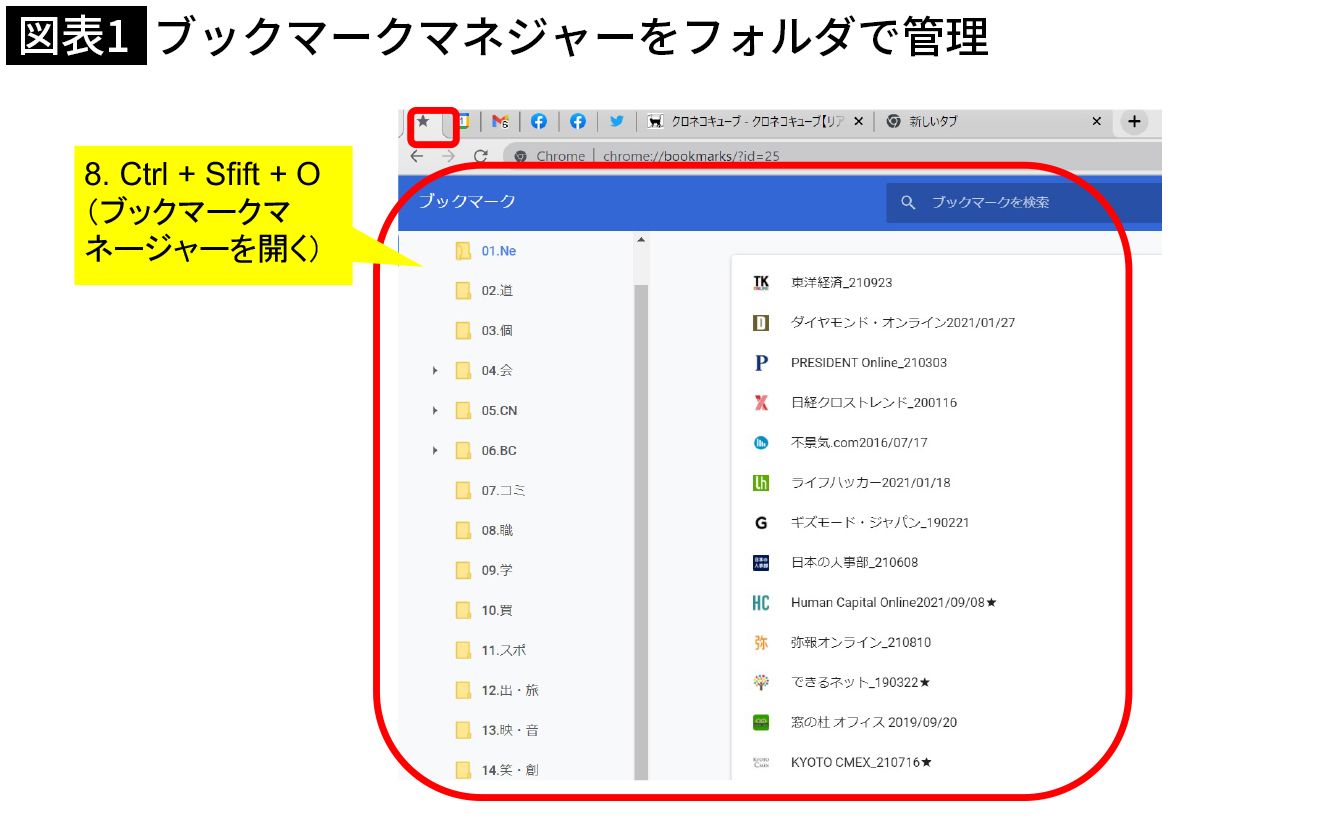
Task: Click the ライフハッカー favicon icon
Action: (x=761, y=483)
